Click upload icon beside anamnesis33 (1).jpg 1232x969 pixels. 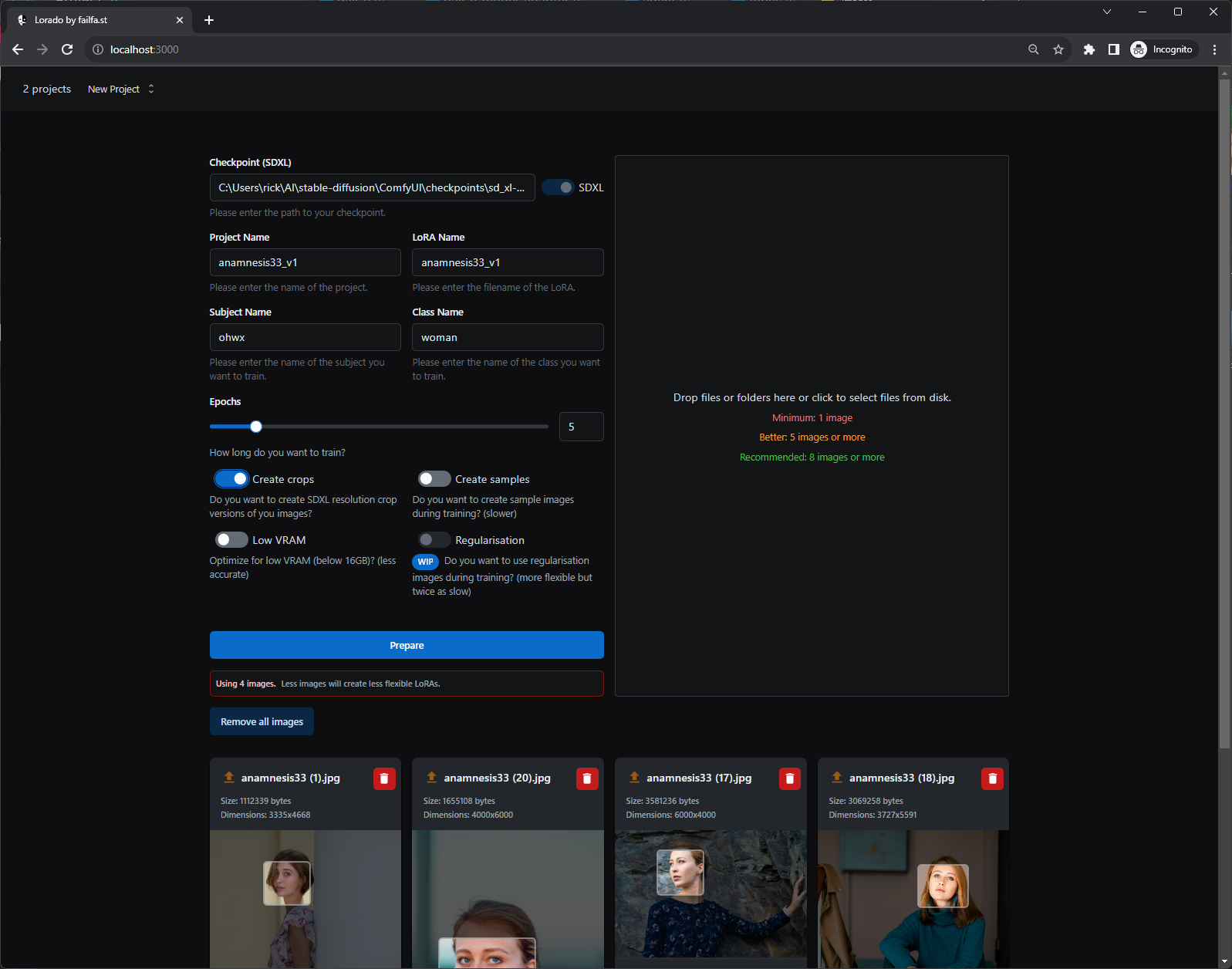(x=229, y=777)
